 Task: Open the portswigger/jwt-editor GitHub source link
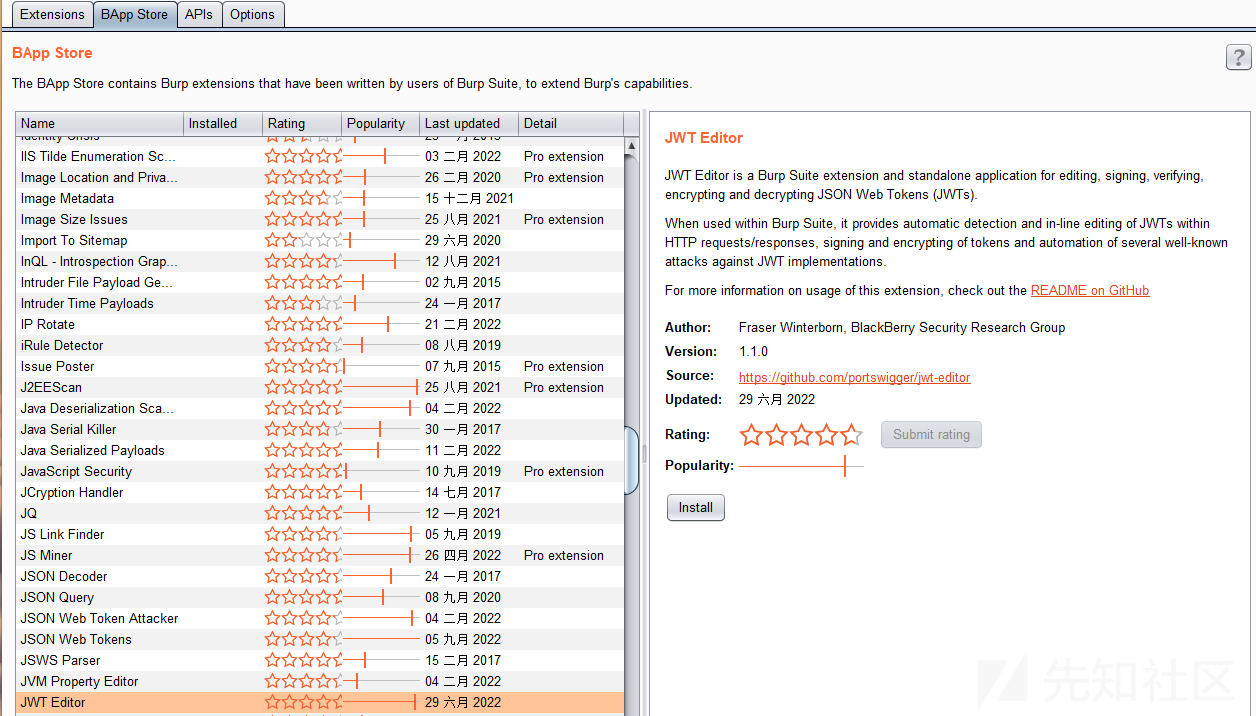[855, 378]
